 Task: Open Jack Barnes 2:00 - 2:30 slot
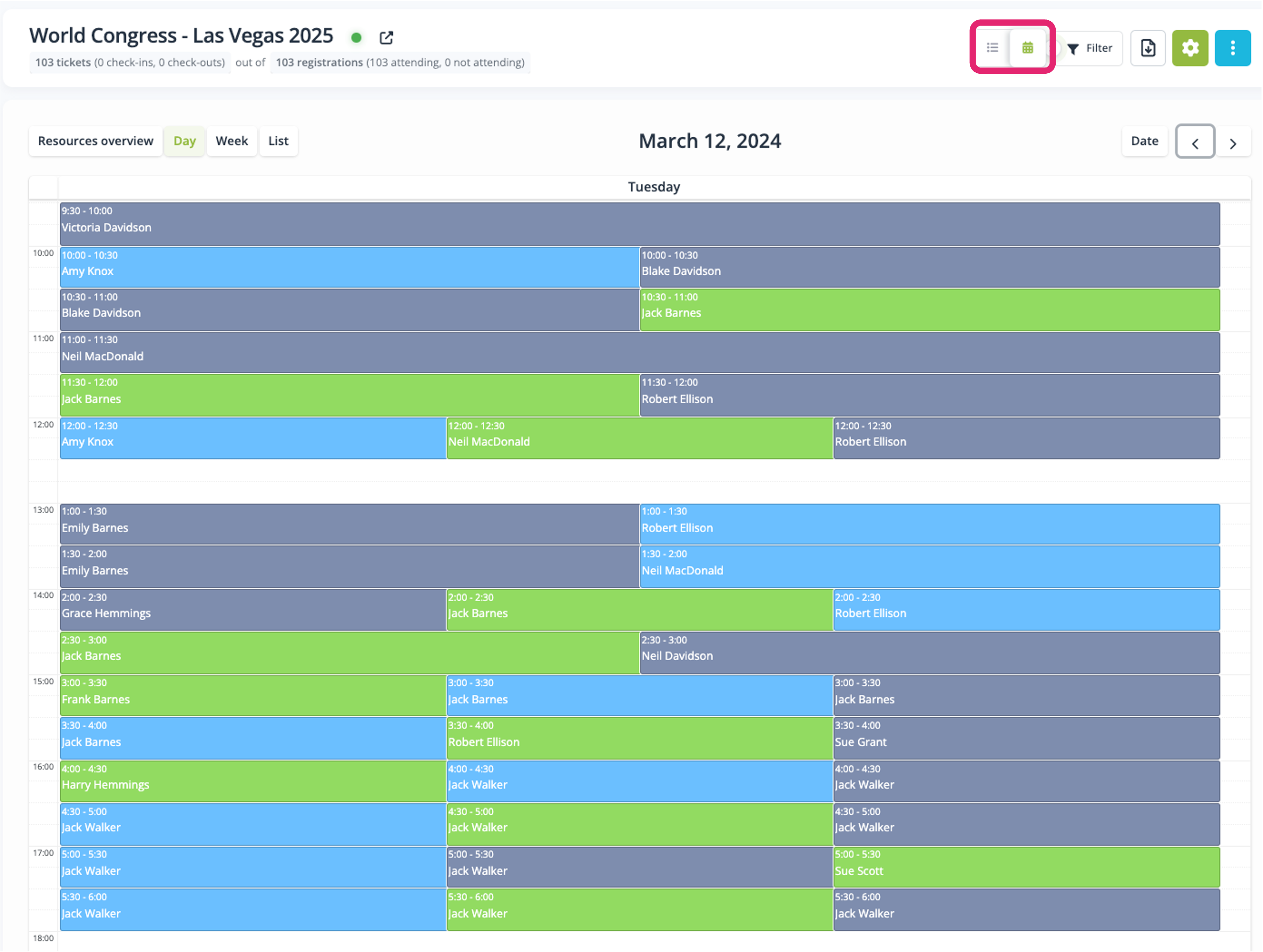pyautogui.click(x=639, y=609)
